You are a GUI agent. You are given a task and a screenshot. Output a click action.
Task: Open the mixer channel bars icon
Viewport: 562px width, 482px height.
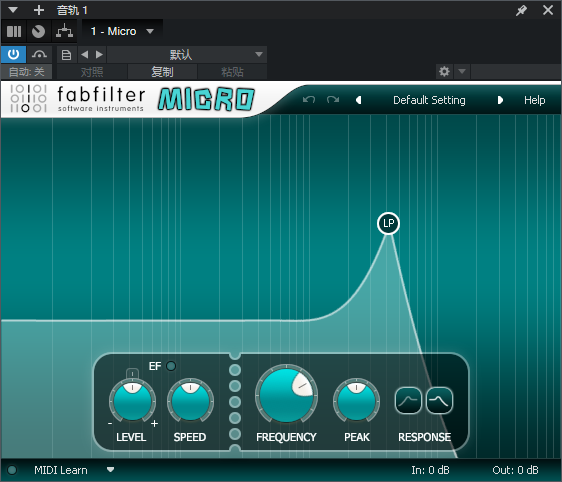14,32
